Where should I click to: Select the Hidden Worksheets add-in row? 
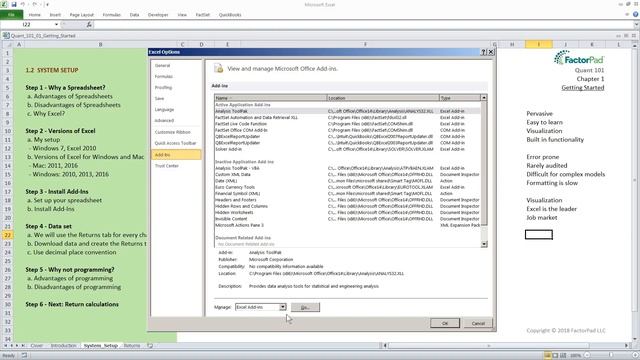[347, 212]
